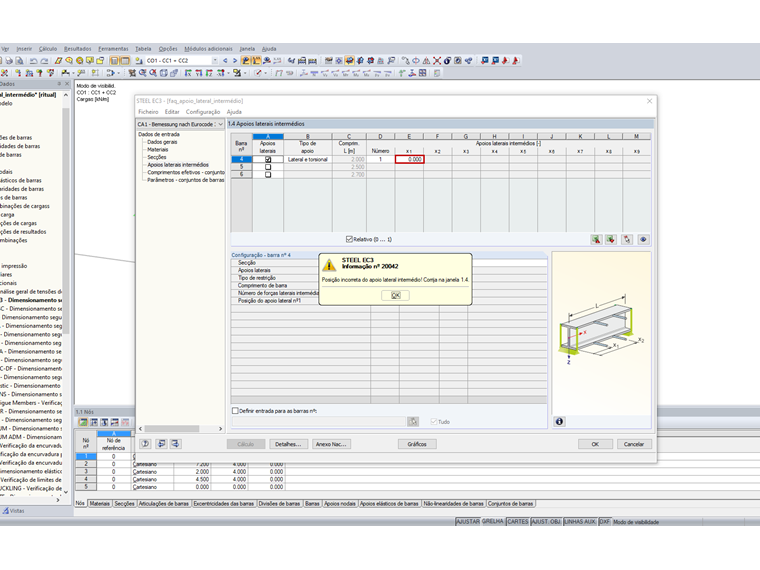Screen dimensions: 760x570
Task: Go to previous load case arrow
Action: [225, 61]
